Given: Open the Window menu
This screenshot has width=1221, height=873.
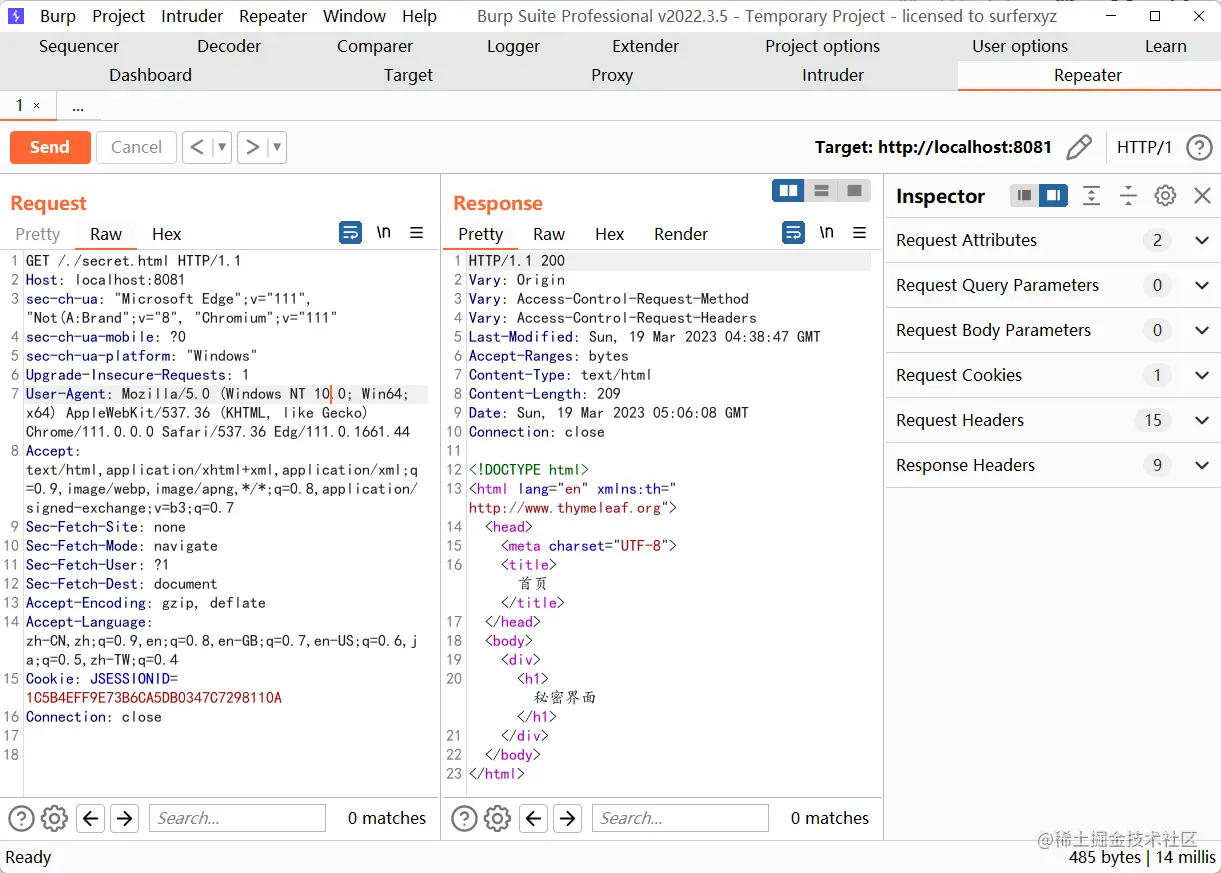Looking at the screenshot, I should [x=354, y=16].
